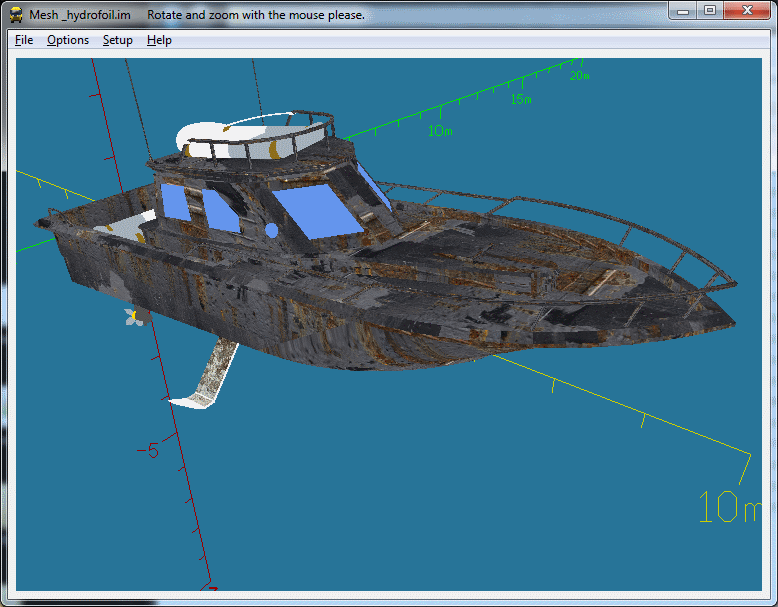Click the green 10m axis label
Image resolution: width=778 pixels, height=607 pixels.
440,131
